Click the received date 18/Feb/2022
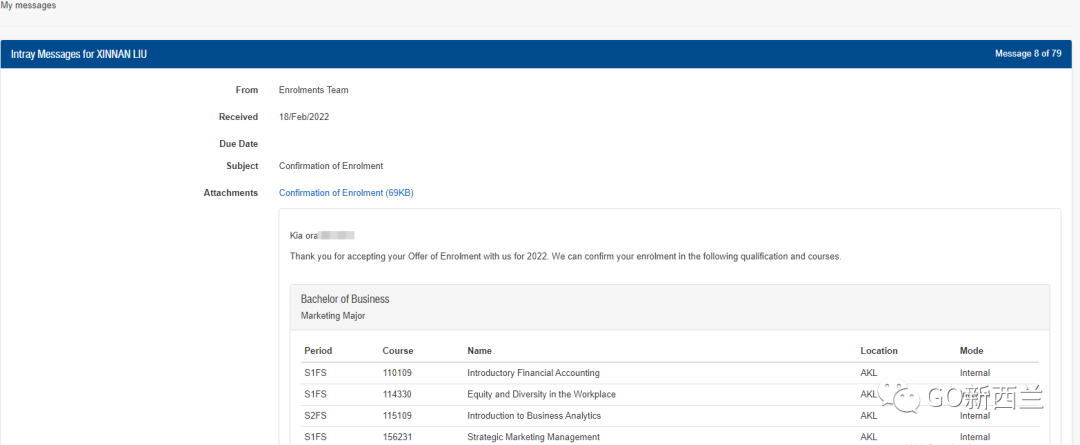 [x=304, y=117]
